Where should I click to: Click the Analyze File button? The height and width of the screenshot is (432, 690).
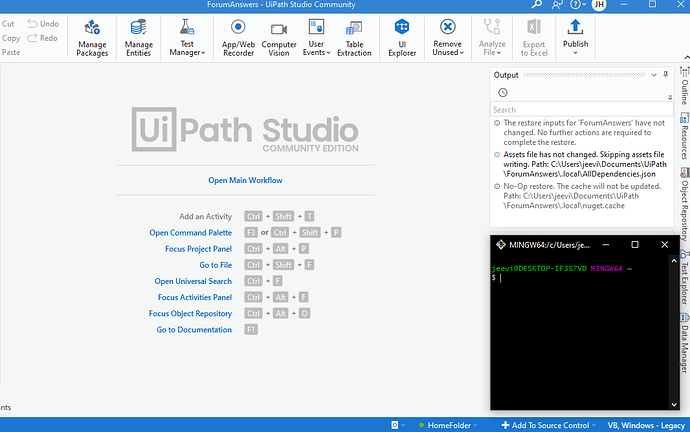pos(492,38)
